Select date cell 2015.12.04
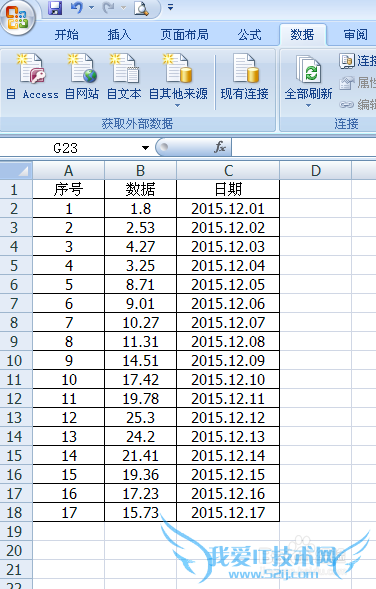This screenshot has height=589, width=376. coord(228,266)
